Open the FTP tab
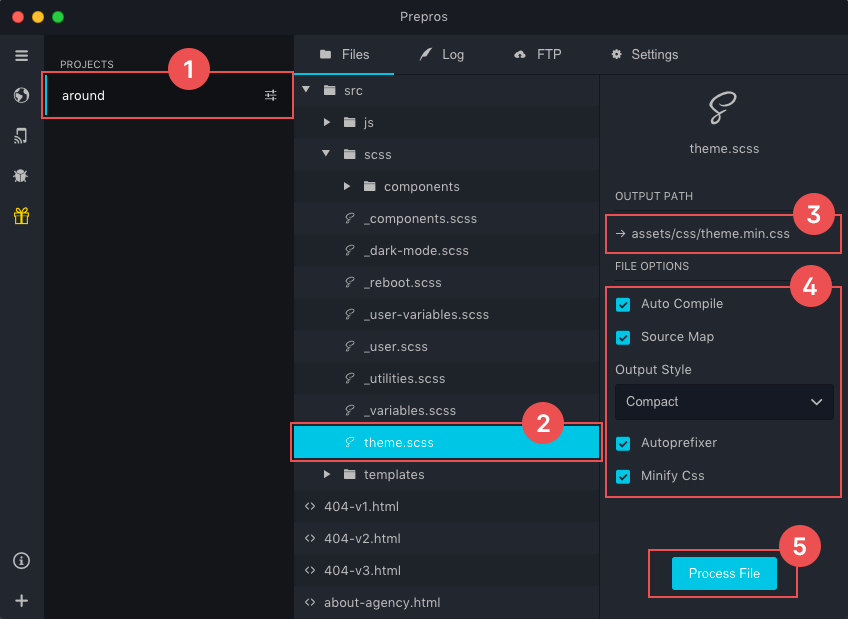Image resolution: width=848 pixels, height=619 pixels. 538,55
